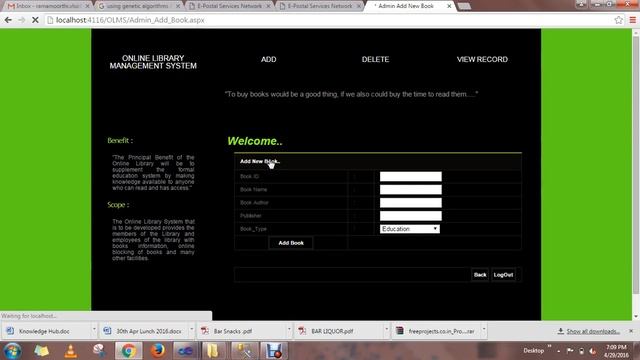Open the new tab button
Image resolution: width=640 pixels, height=360 pixels.
[464, 6]
